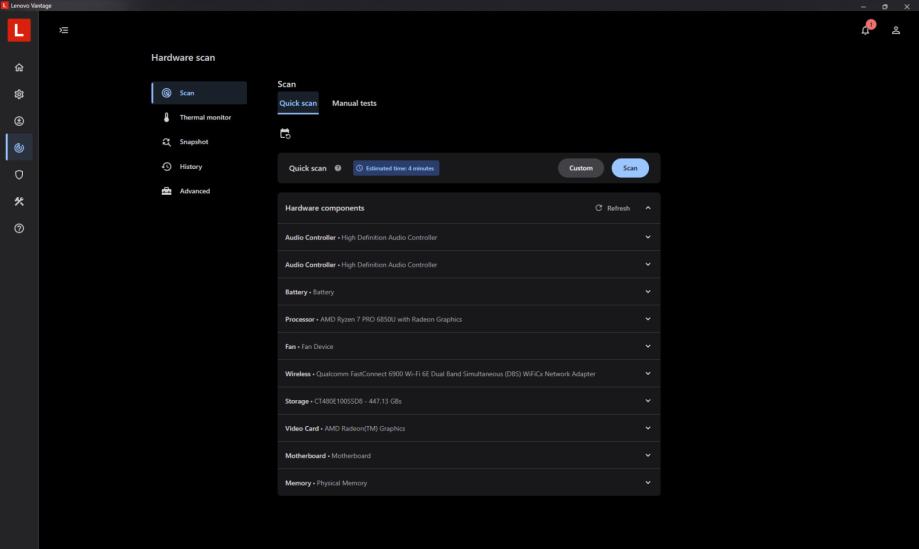
Task: Click Refresh hardware components
Action: coord(612,208)
